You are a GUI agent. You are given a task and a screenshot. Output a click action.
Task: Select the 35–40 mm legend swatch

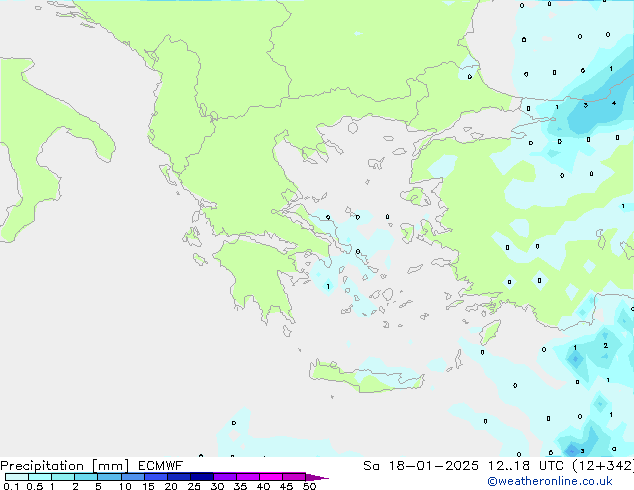pyautogui.click(x=248, y=477)
